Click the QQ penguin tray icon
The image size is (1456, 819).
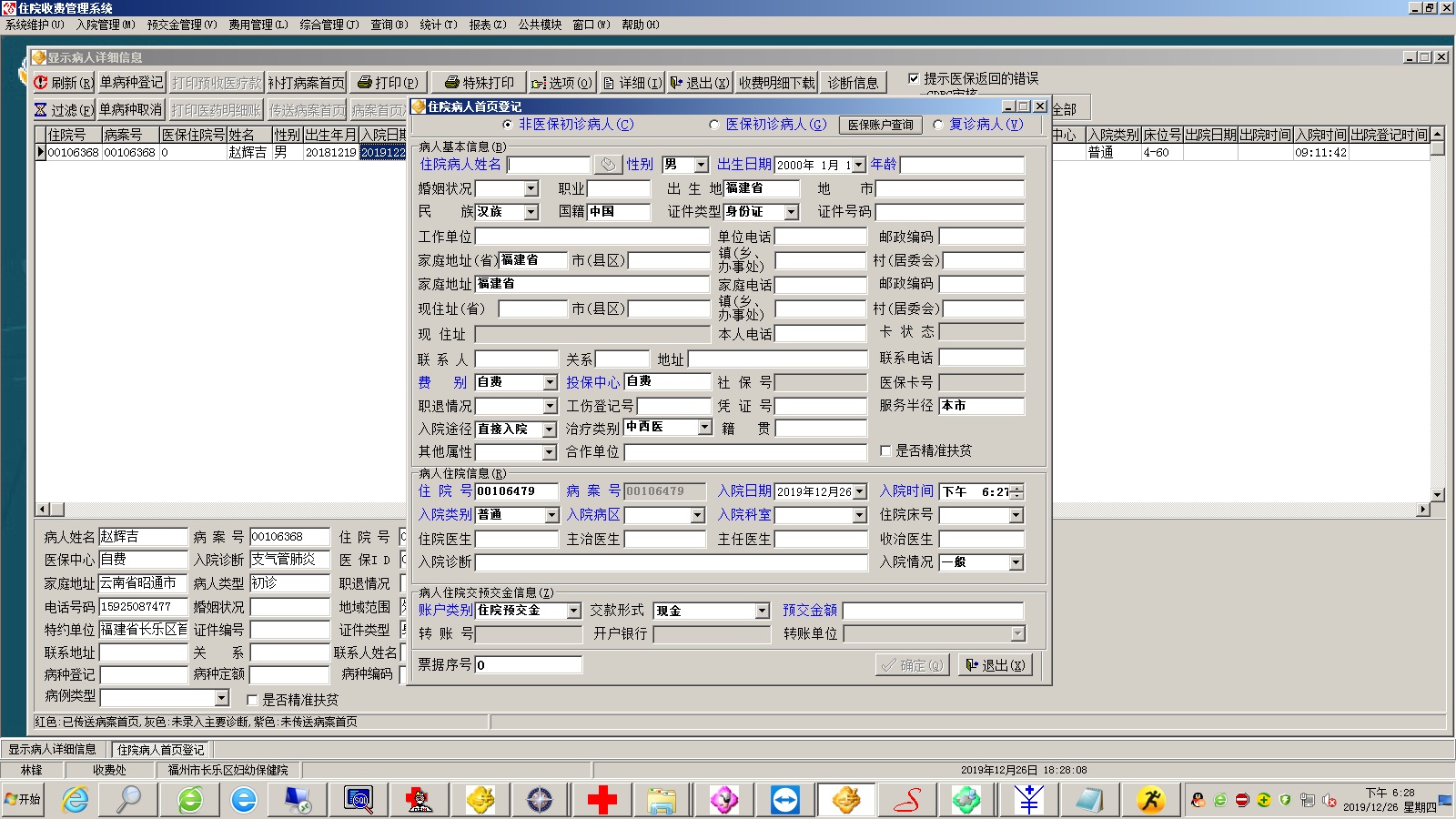pyautogui.click(x=1198, y=800)
